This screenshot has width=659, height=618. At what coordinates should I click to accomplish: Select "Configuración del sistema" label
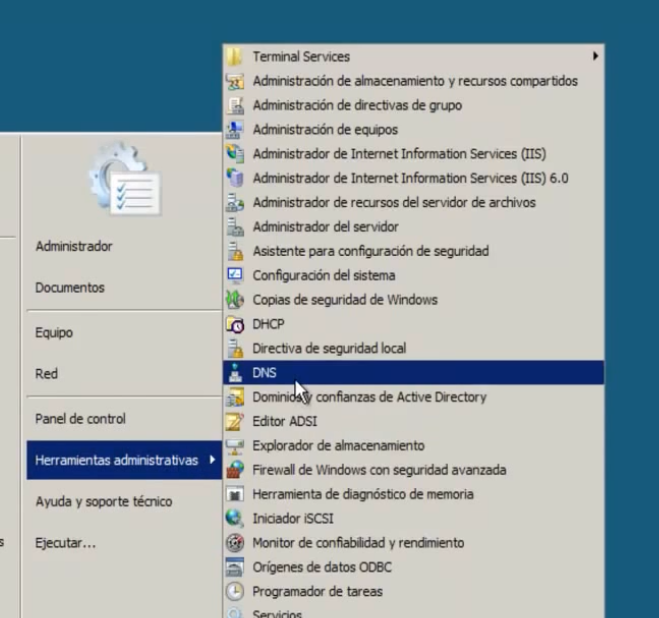coord(324,275)
